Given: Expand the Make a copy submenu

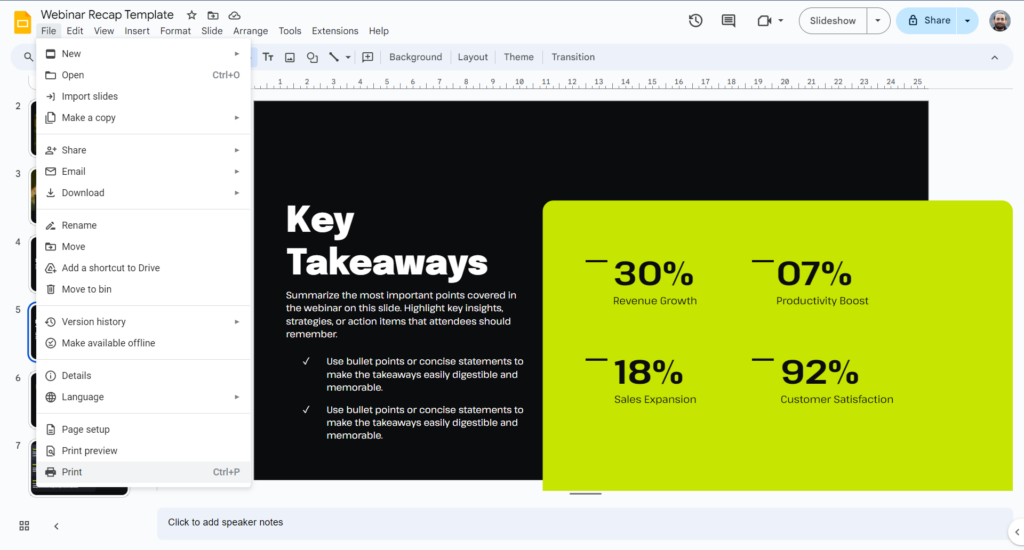Looking at the screenshot, I should click(x=237, y=118).
